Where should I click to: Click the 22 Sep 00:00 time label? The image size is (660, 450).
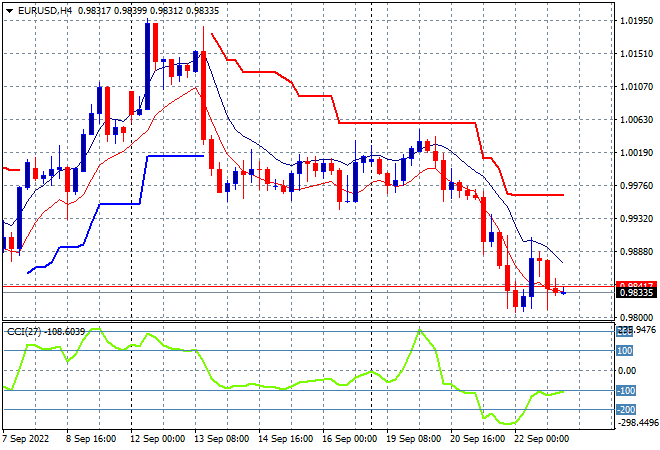tap(541, 439)
